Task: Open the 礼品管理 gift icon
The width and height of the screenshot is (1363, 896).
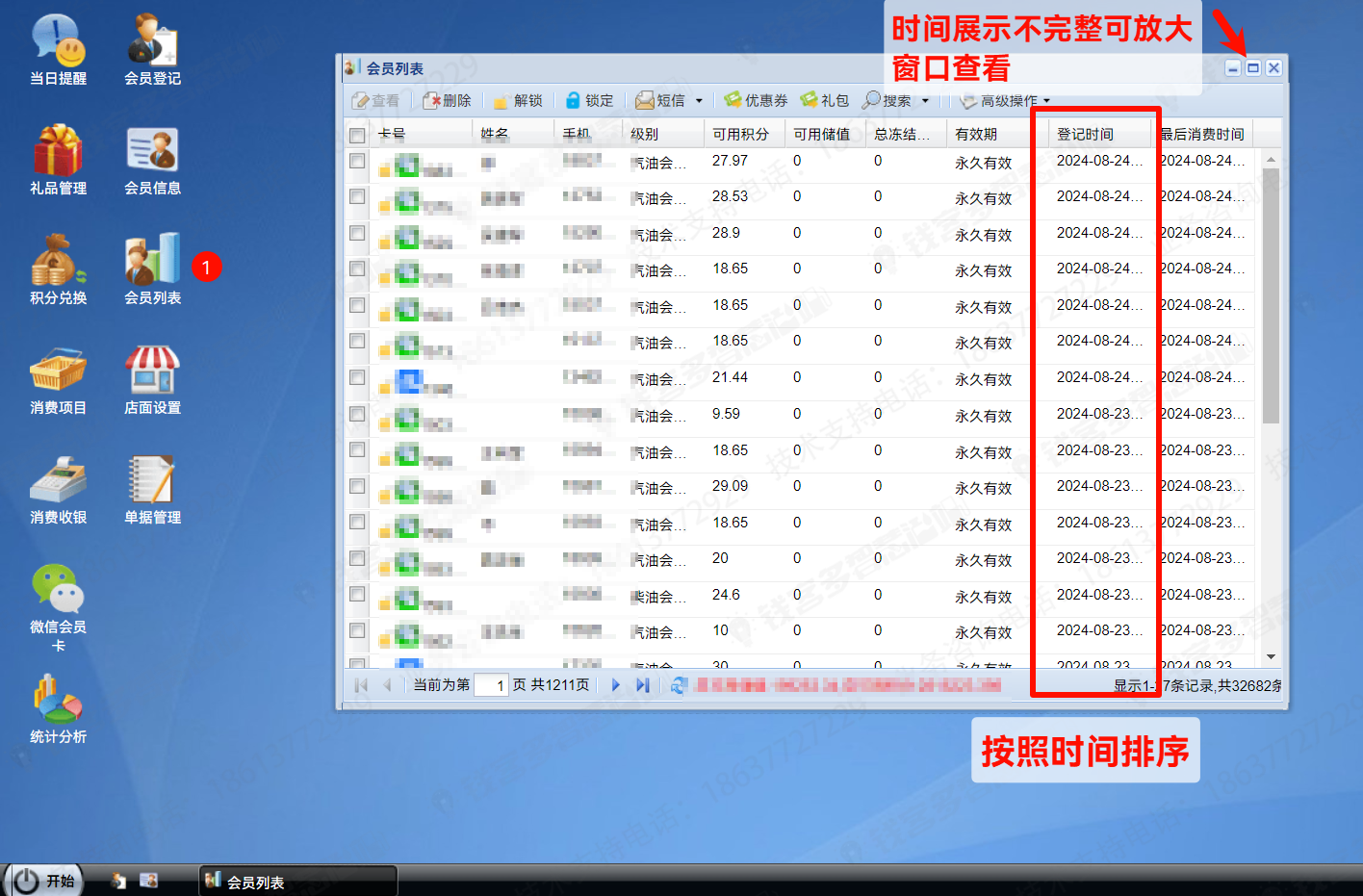Action: (x=58, y=160)
